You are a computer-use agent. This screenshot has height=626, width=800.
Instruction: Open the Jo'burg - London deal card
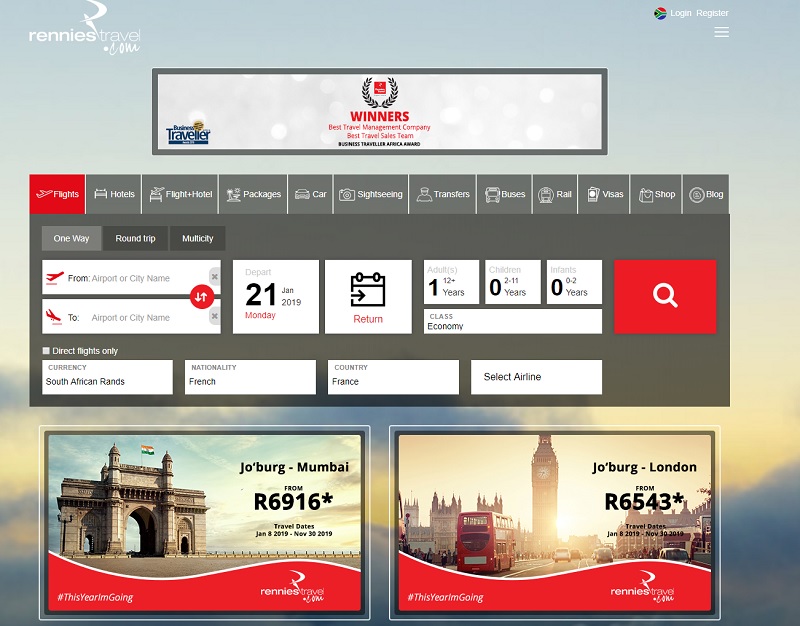(x=555, y=523)
